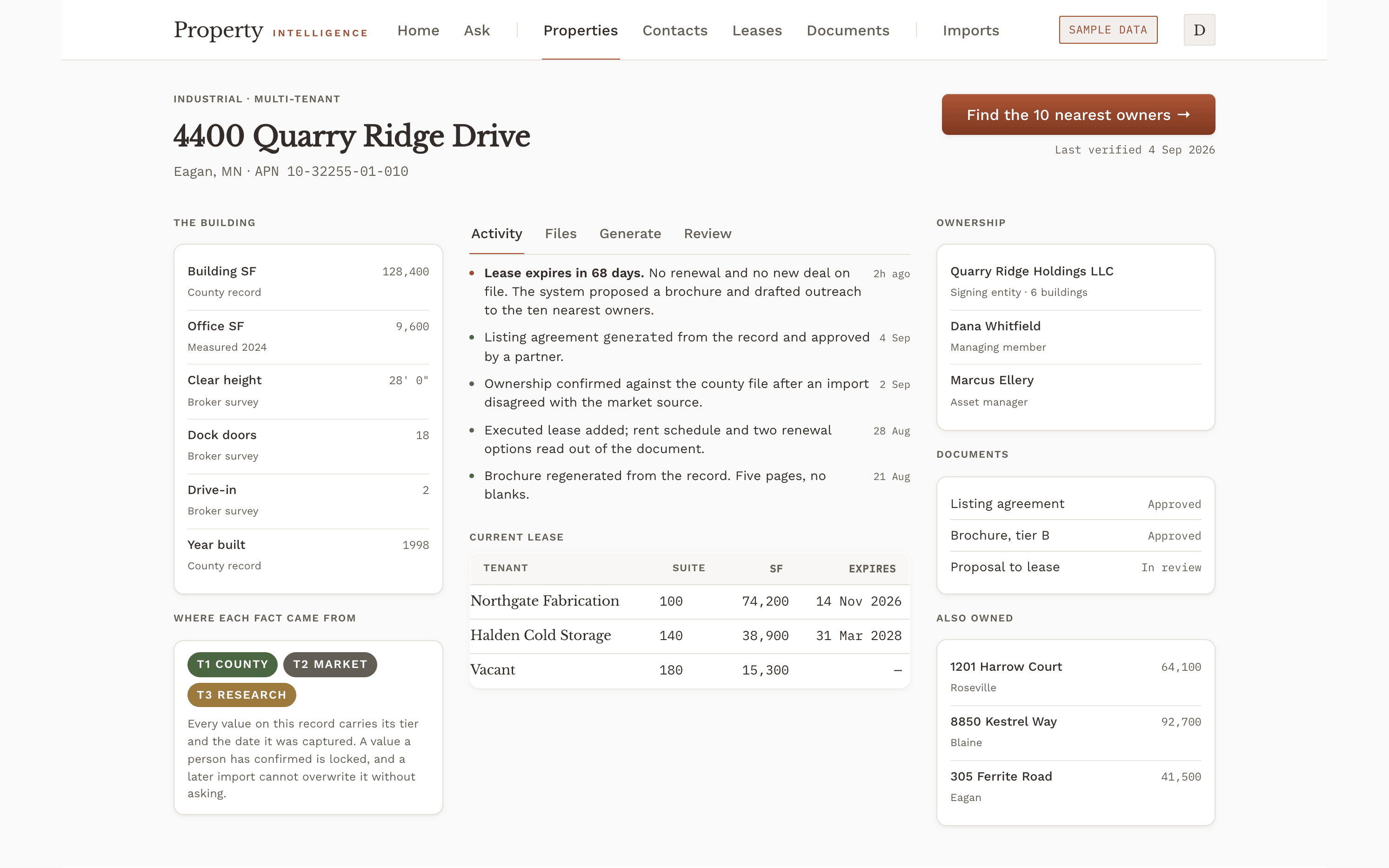Open the 21 Aug brochure regenerated activity
Image resolution: width=1389 pixels, height=868 pixels.
click(689, 485)
